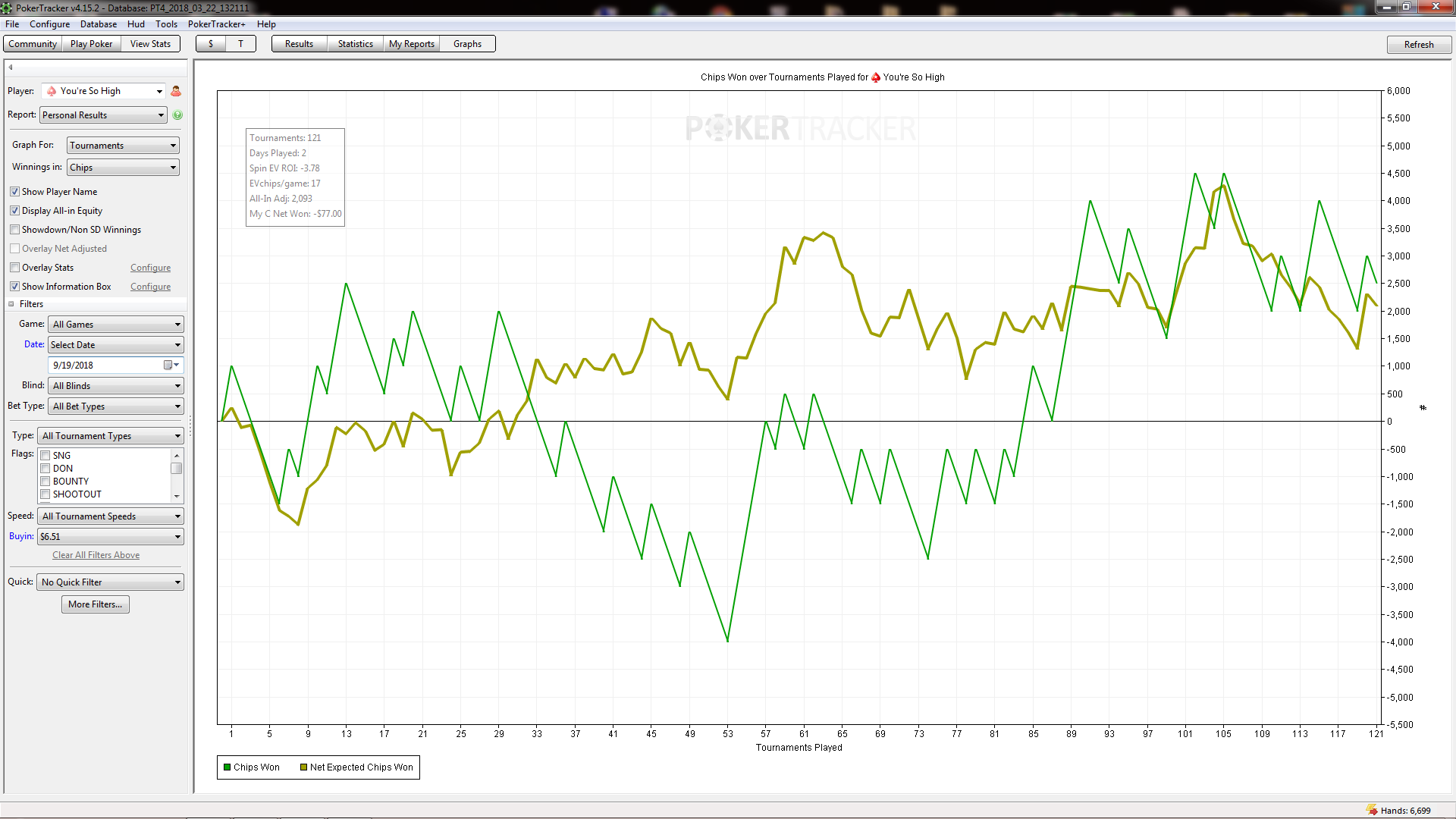Select the tournaments T toggle

tap(241, 44)
